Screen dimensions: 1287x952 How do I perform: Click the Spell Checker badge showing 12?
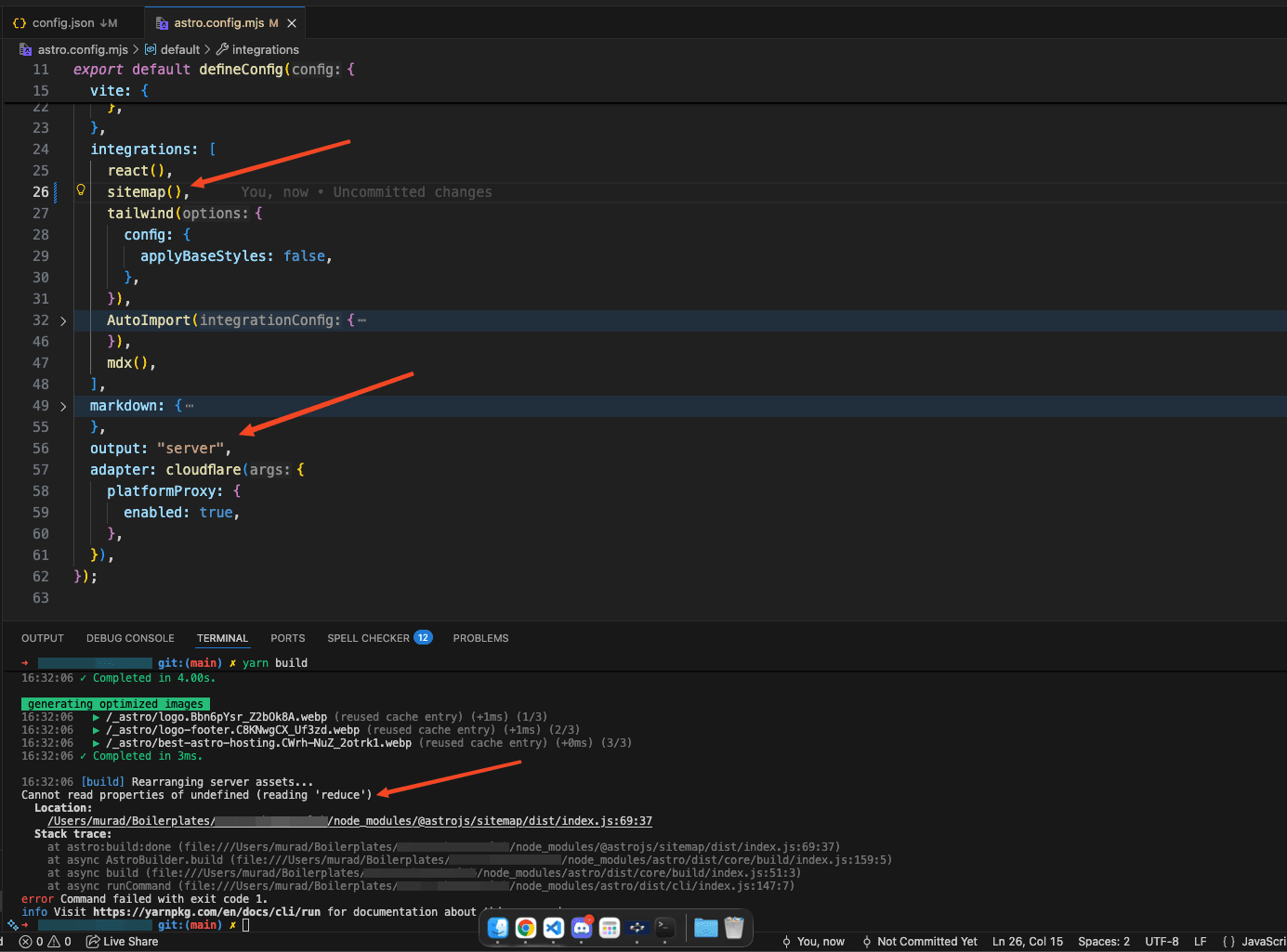[x=423, y=637]
